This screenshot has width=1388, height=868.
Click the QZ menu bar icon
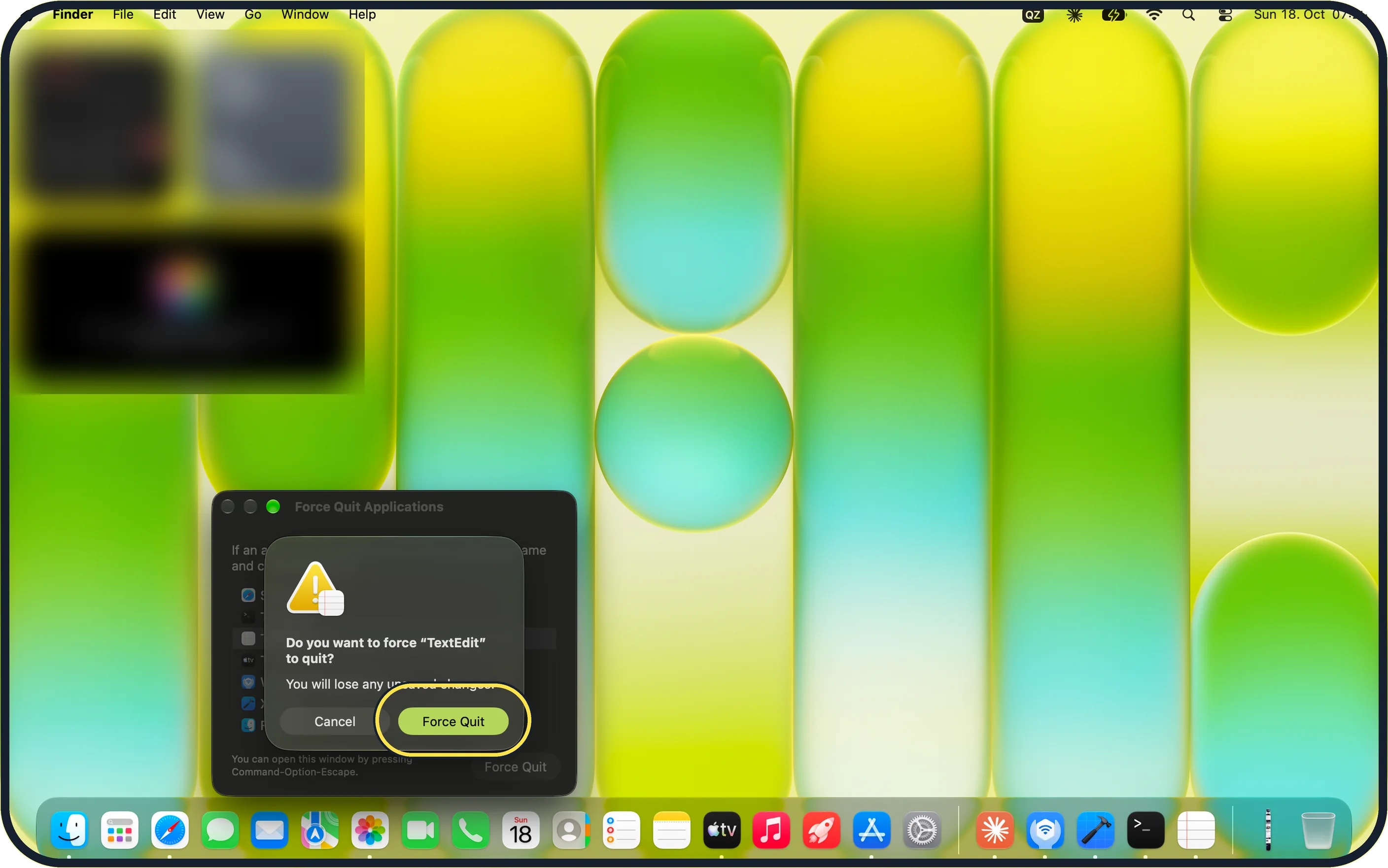point(1032,14)
